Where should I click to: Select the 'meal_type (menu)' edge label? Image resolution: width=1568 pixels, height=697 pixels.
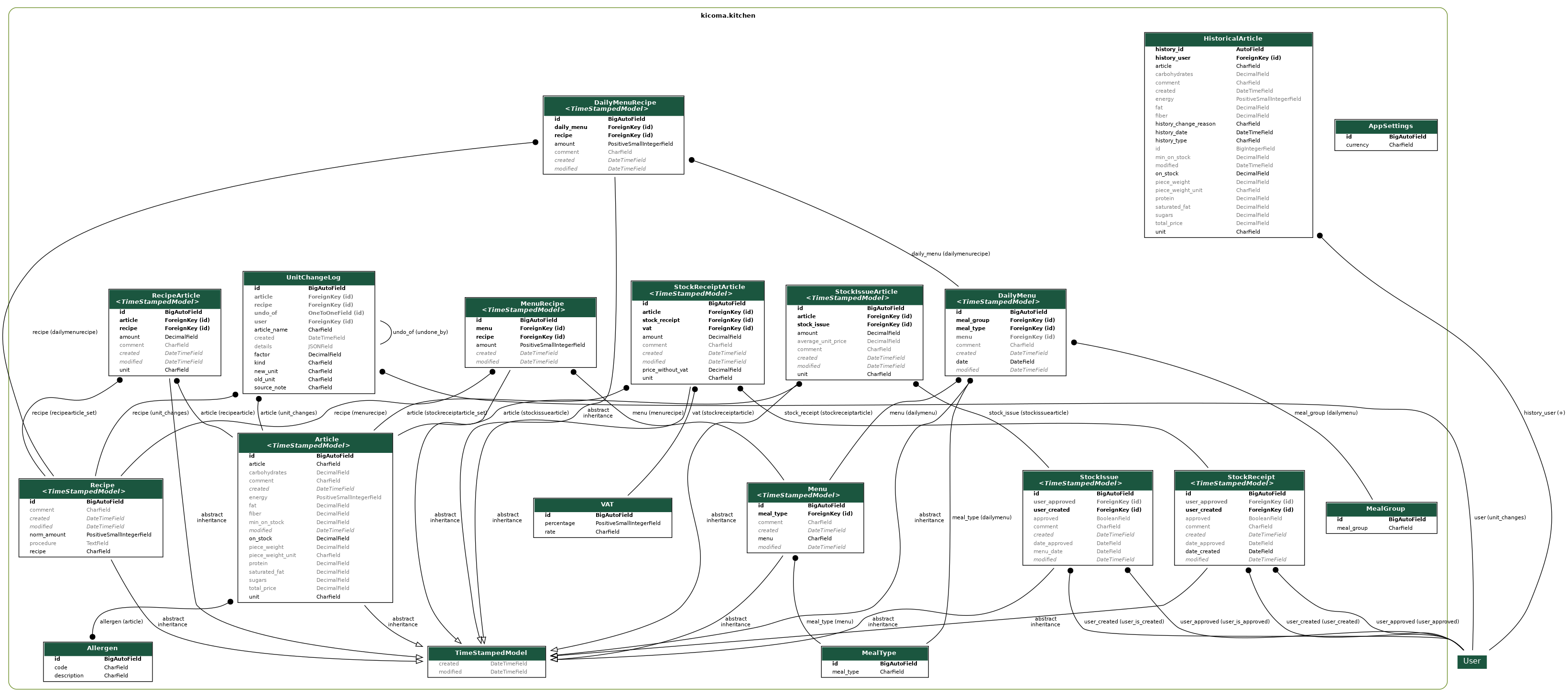pos(829,622)
